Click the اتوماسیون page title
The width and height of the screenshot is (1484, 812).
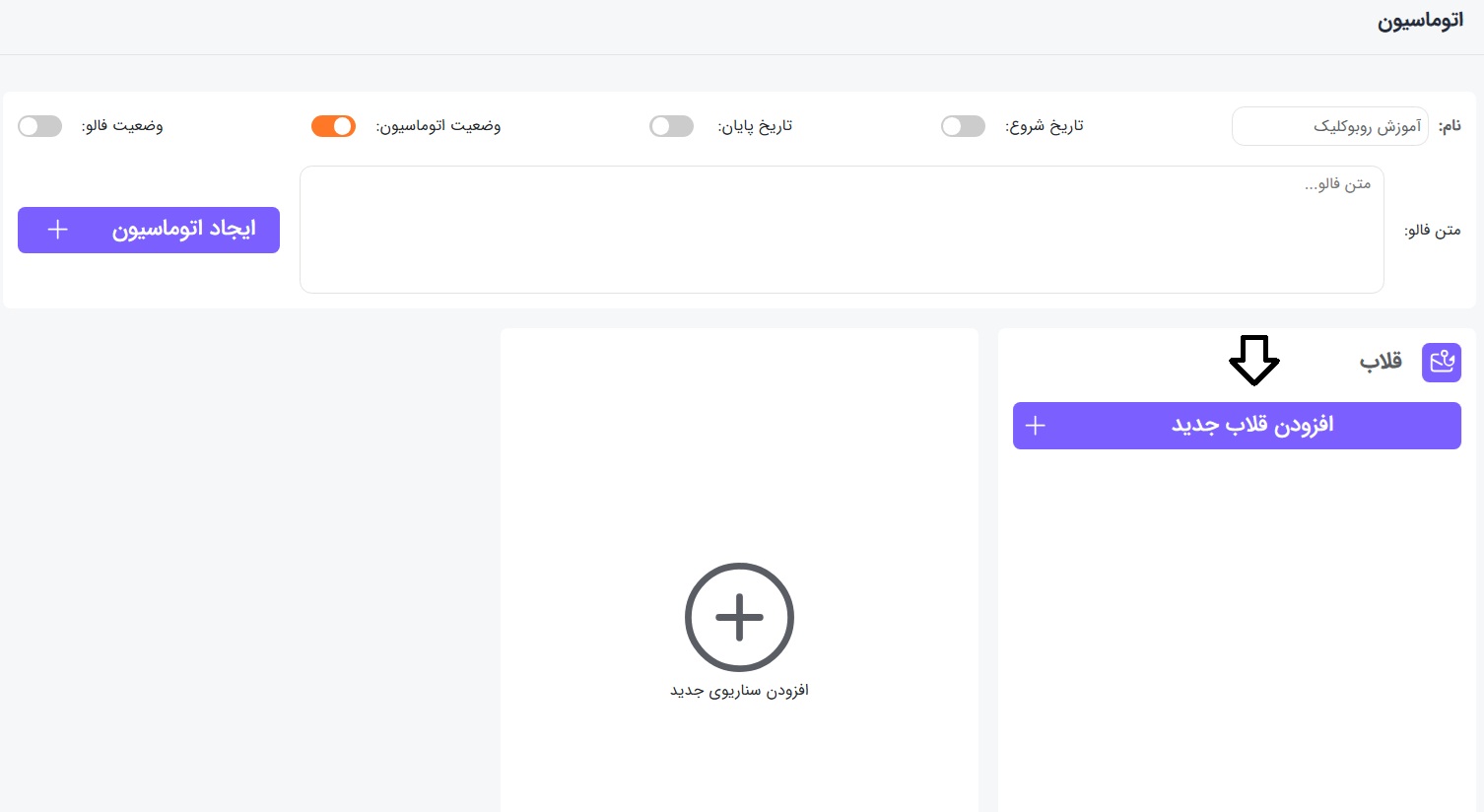point(1419,22)
